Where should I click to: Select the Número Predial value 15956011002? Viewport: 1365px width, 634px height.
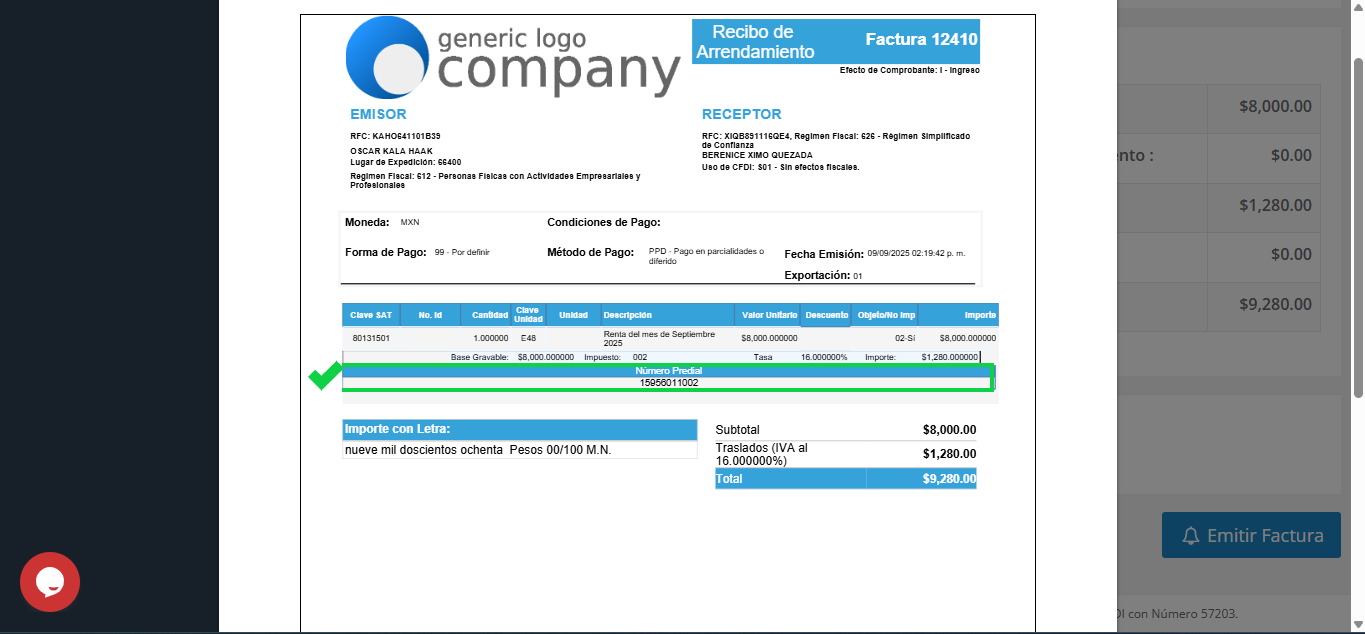[668, 383]
